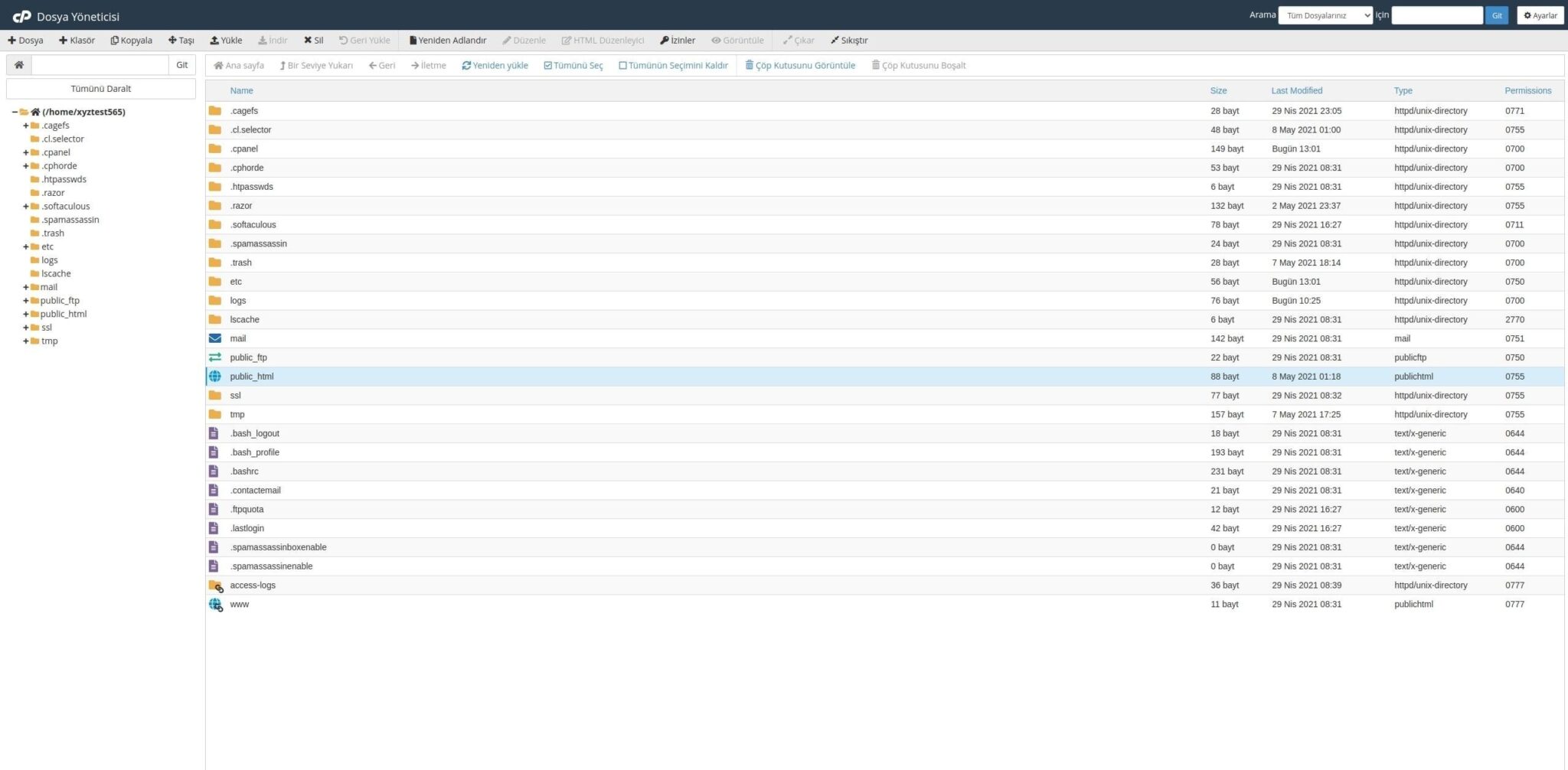Screen dimensions: 1568x770
Task: Select logs in the folder tree
Action: click(x=50, y=260)
